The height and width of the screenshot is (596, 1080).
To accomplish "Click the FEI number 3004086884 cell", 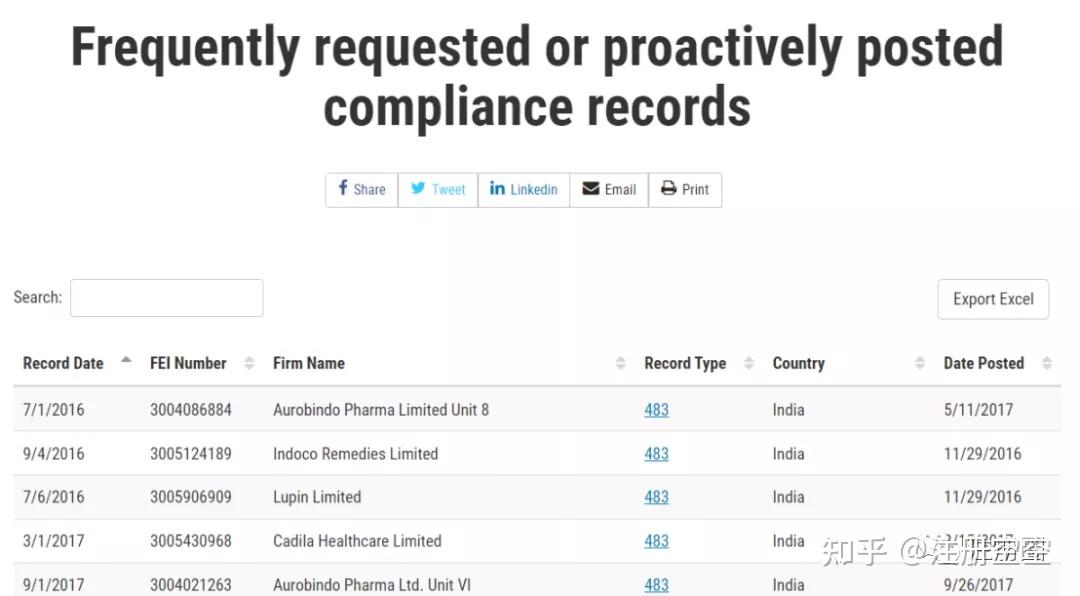I will point(190,410).
